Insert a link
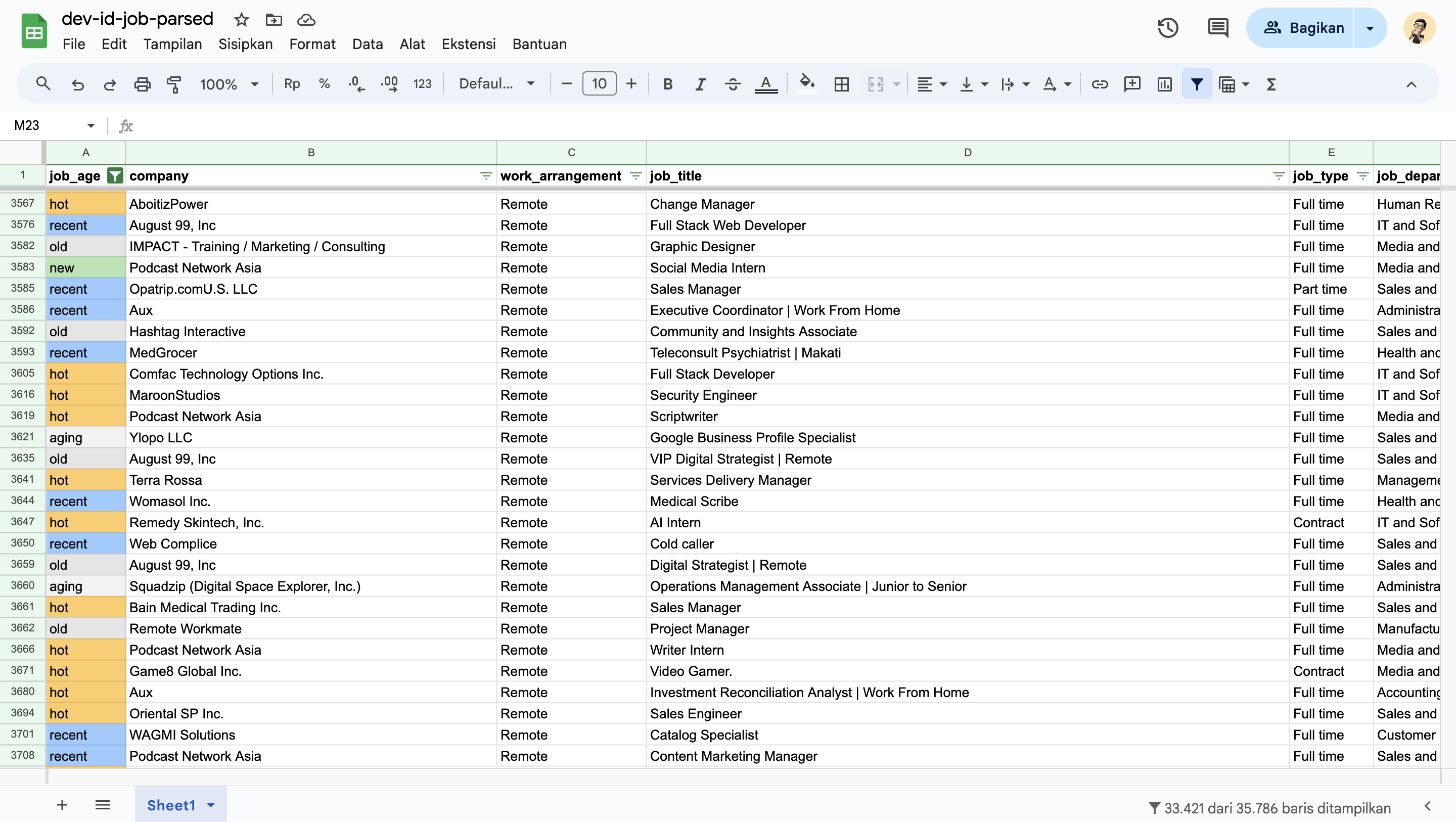 [x=1100, y=84]
